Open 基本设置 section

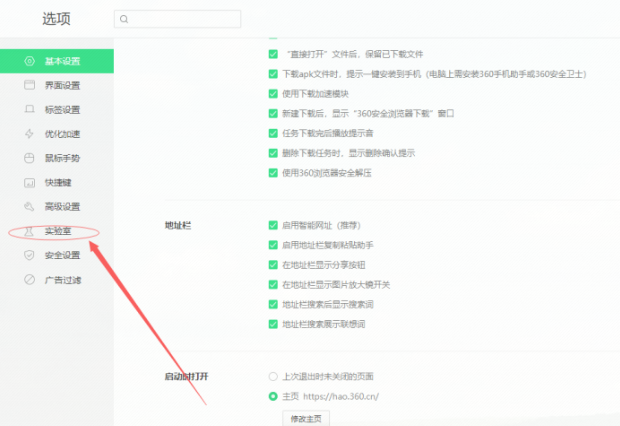point(57,61)
